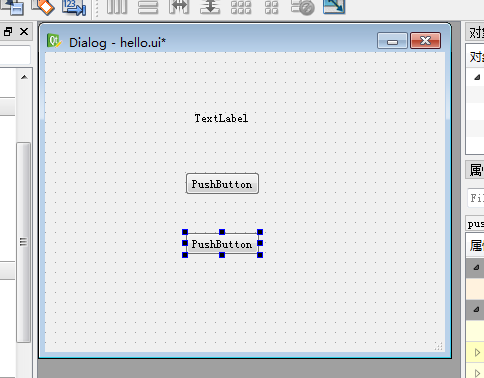The height and width of the screenshot is (378, 484).
Task: Minimize the hello.ui dialog form
Action: click(392, 41)
